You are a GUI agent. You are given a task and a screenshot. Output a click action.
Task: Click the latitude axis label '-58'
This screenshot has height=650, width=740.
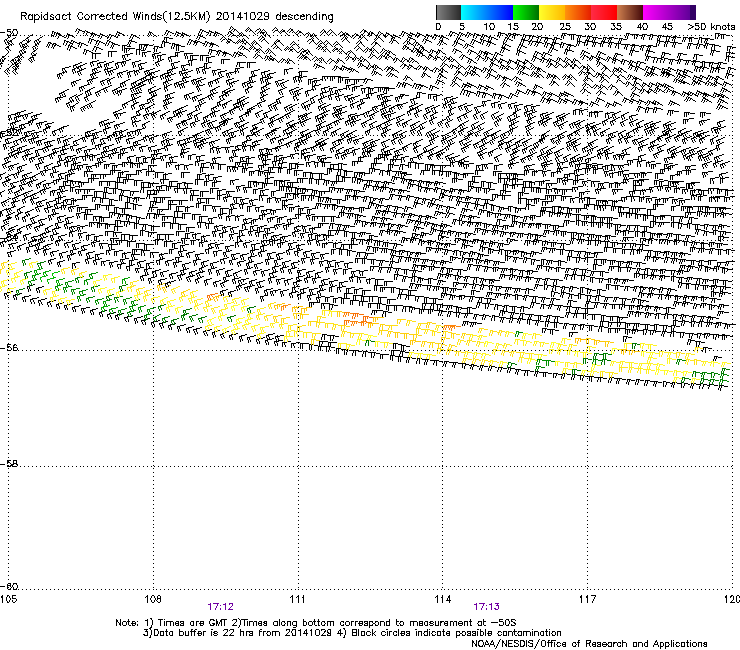tap(9, 464)
